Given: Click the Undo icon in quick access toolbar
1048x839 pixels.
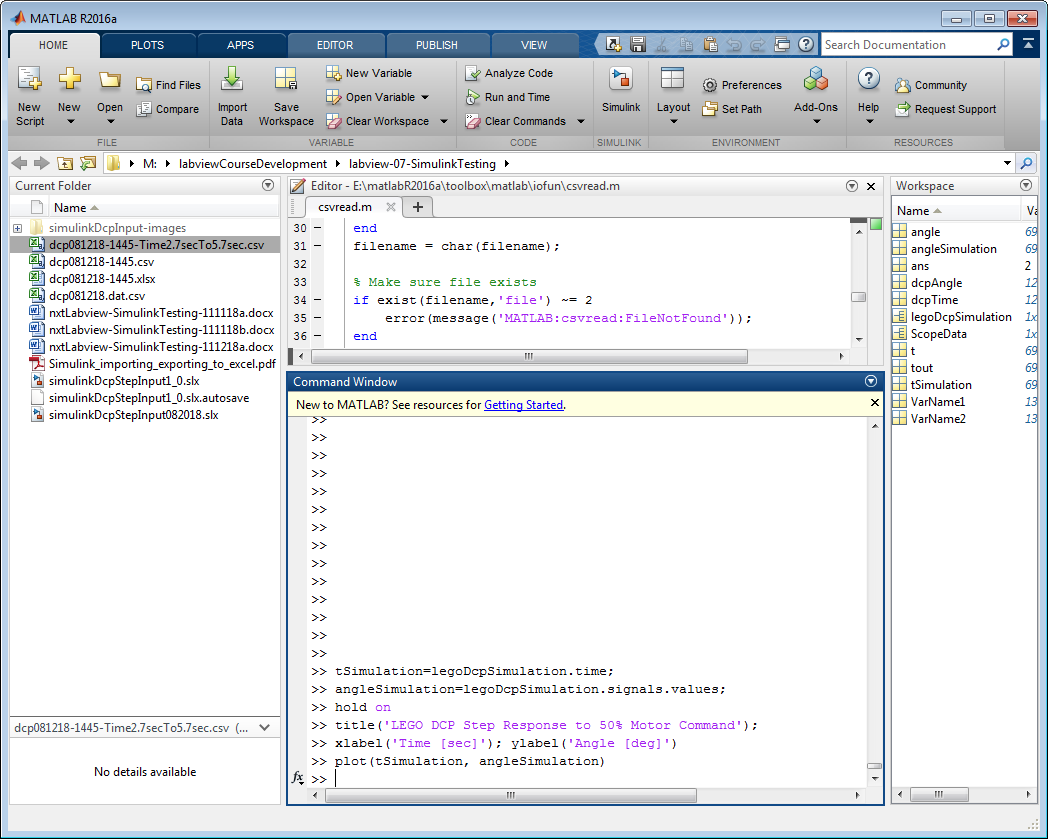Looking at the screenshot, I should click(733, 45).
